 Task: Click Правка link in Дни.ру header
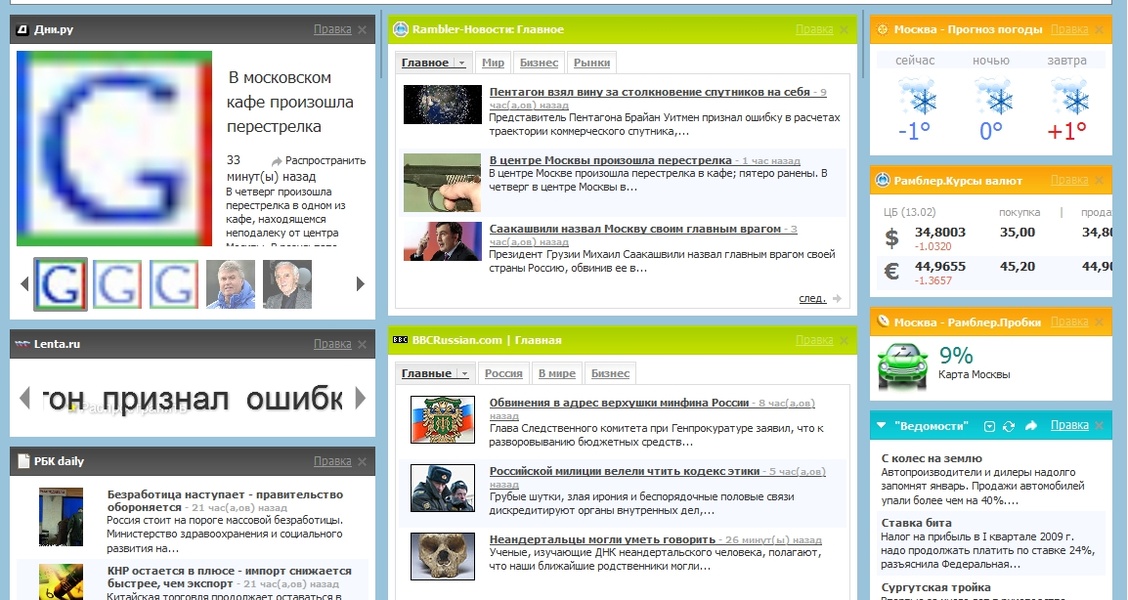pyautogui.click(x=332, y=29)
